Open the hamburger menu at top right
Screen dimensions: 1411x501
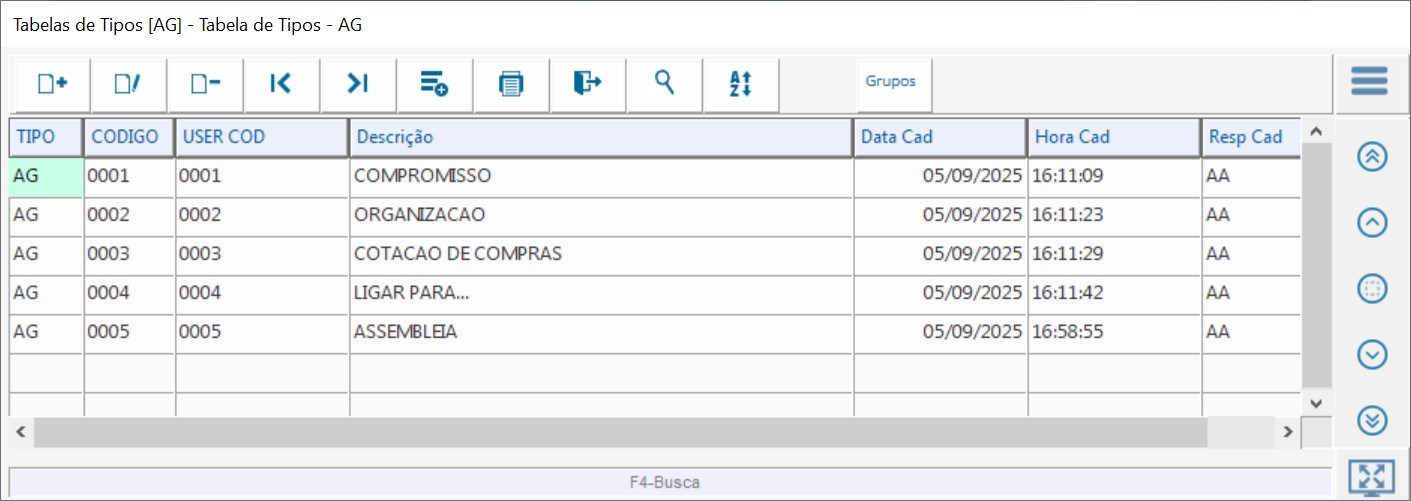pos(1369,81)
